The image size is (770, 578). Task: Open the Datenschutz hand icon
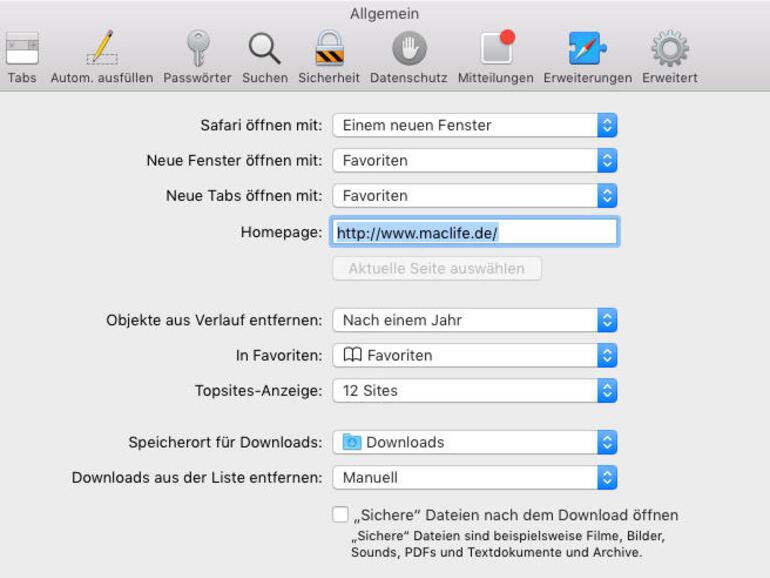point(409,48)
